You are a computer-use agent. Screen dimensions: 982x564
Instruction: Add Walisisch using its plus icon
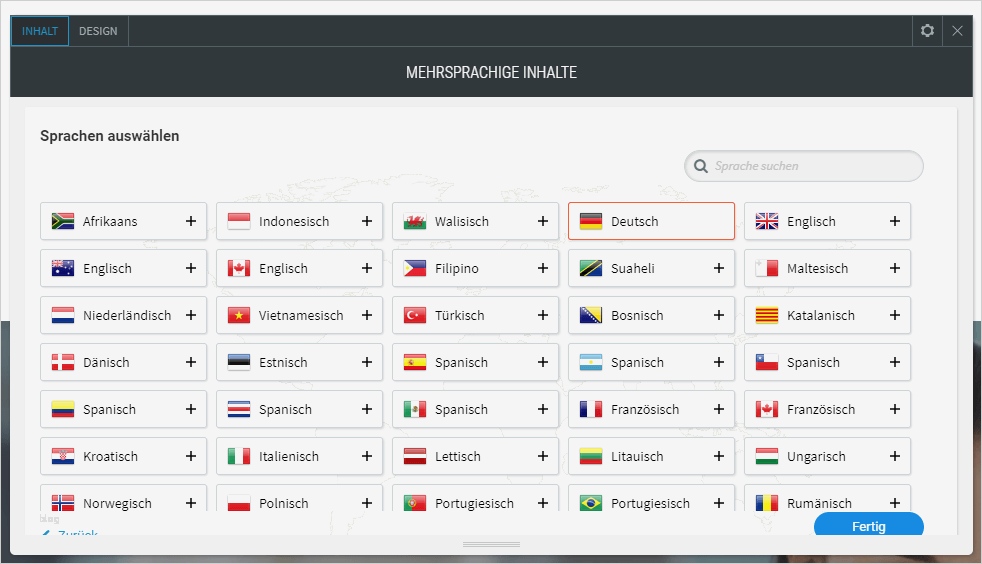tap(543, 221)
